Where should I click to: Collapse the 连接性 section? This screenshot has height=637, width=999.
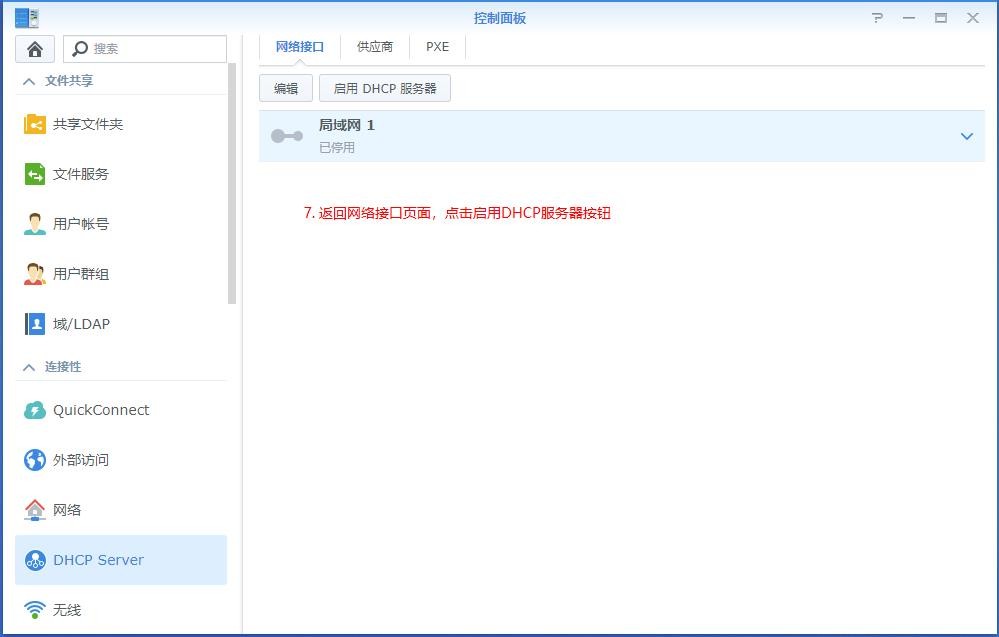[x=29, y=367]
